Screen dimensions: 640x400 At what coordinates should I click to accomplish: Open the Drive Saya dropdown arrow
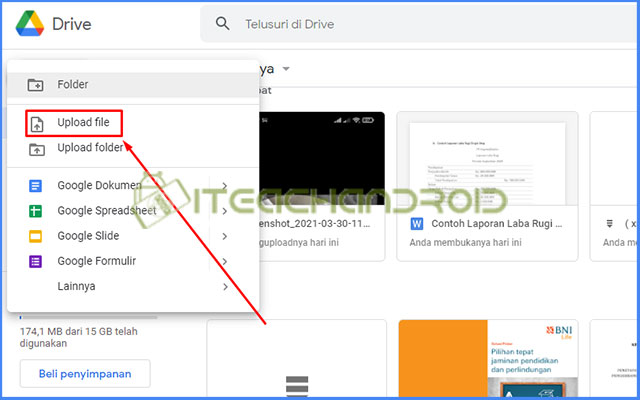[x=286, y=69]
